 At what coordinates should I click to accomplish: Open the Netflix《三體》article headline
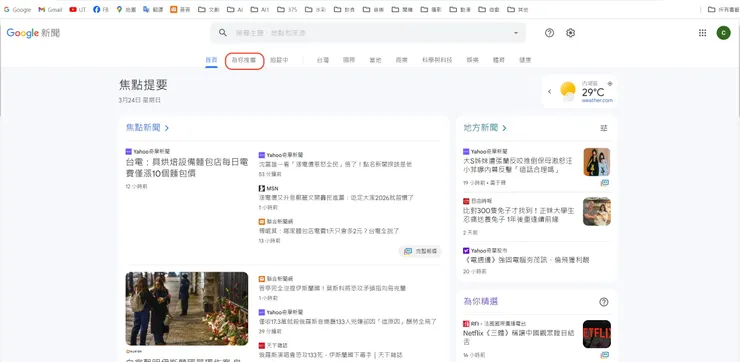point(519,337)
